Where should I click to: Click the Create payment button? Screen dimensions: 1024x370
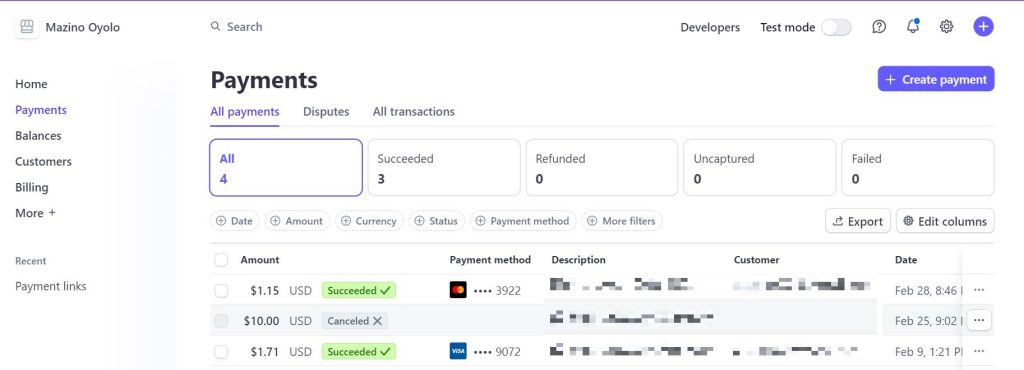point(936,79)
